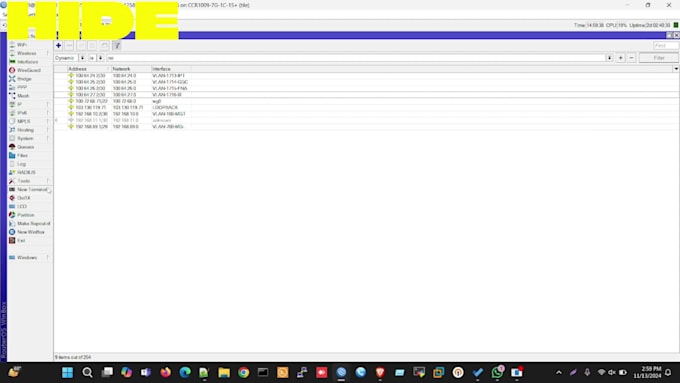
Task: Open WiFi from the sidebar
Action: [22, 45]
